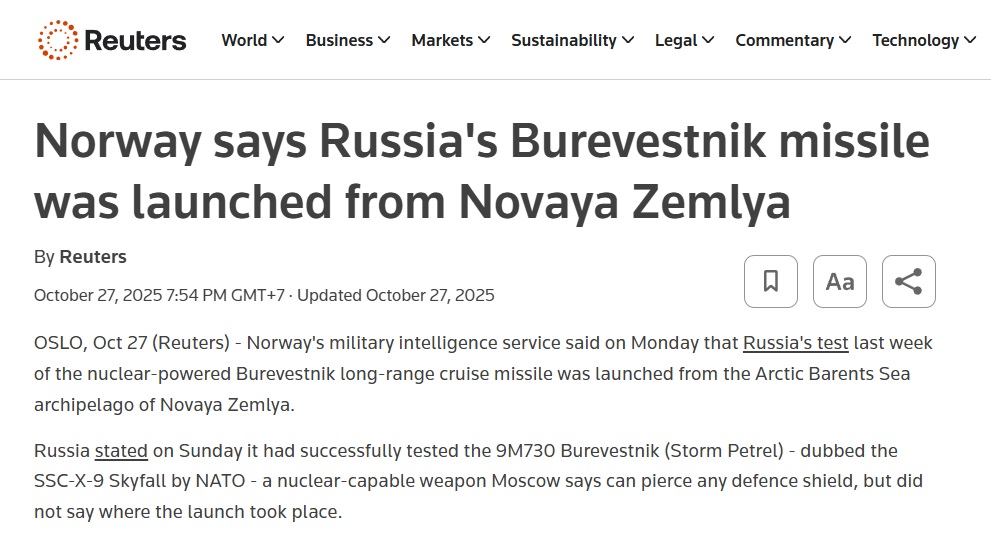This screenshot has width=991, height=554.
Task: Click the share article icon
Action: pos(908,281)
